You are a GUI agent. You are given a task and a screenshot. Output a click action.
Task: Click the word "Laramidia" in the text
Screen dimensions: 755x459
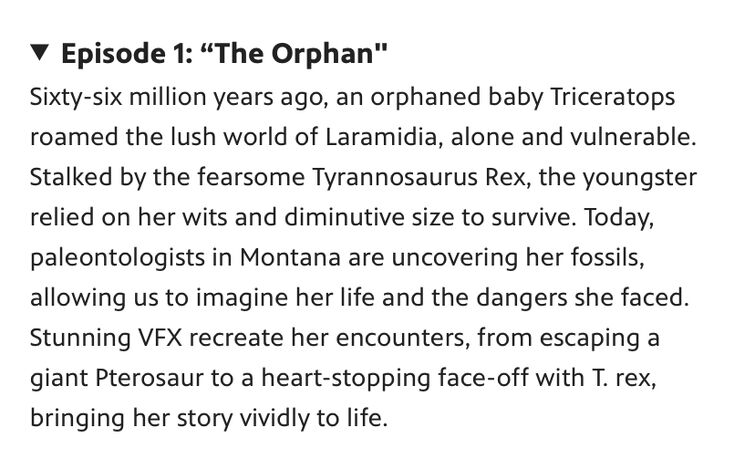pyautogui.click(x=381, y=137)
